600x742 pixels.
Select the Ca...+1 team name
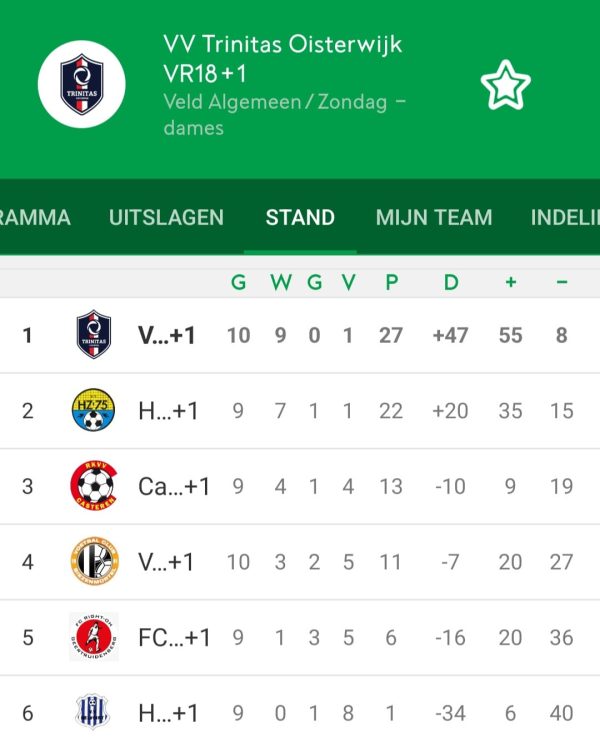pyautogui.click(x=174, y=486)
